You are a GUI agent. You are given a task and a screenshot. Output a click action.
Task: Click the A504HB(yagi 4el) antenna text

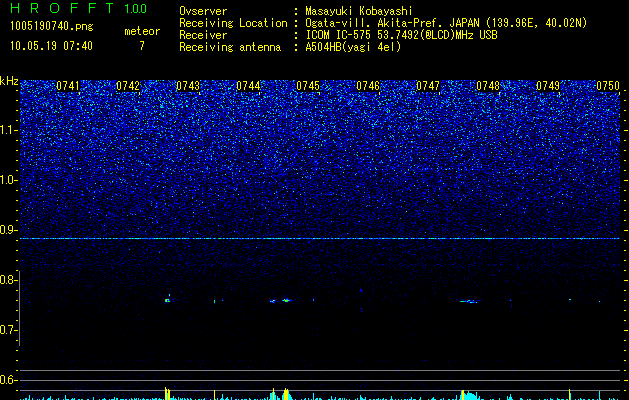click(x=353, y=47)
